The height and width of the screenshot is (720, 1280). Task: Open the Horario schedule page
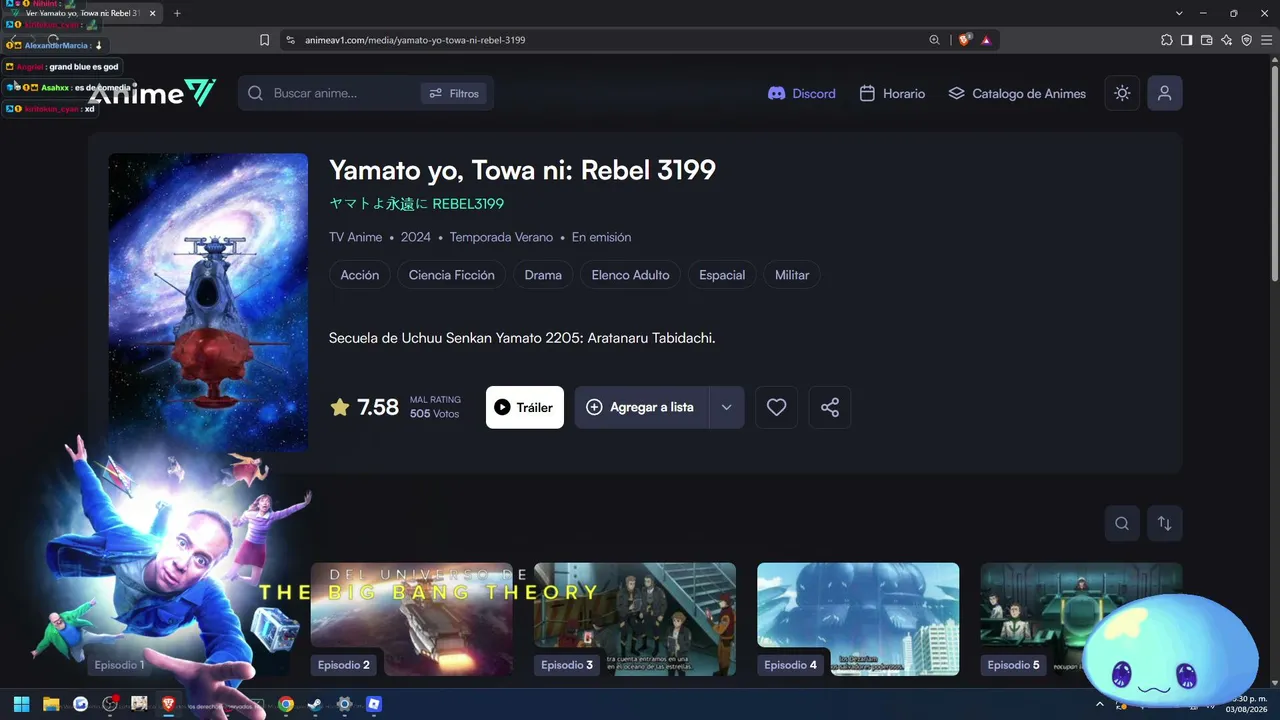[892, 93]
